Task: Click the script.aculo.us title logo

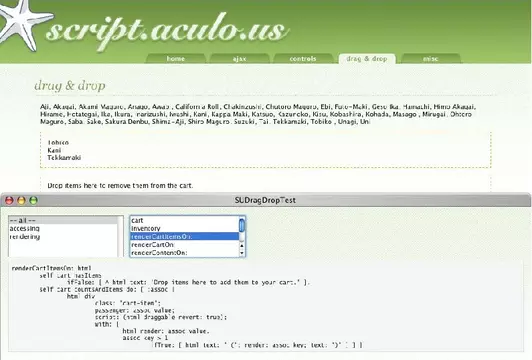Action: (x=167, y=31)
